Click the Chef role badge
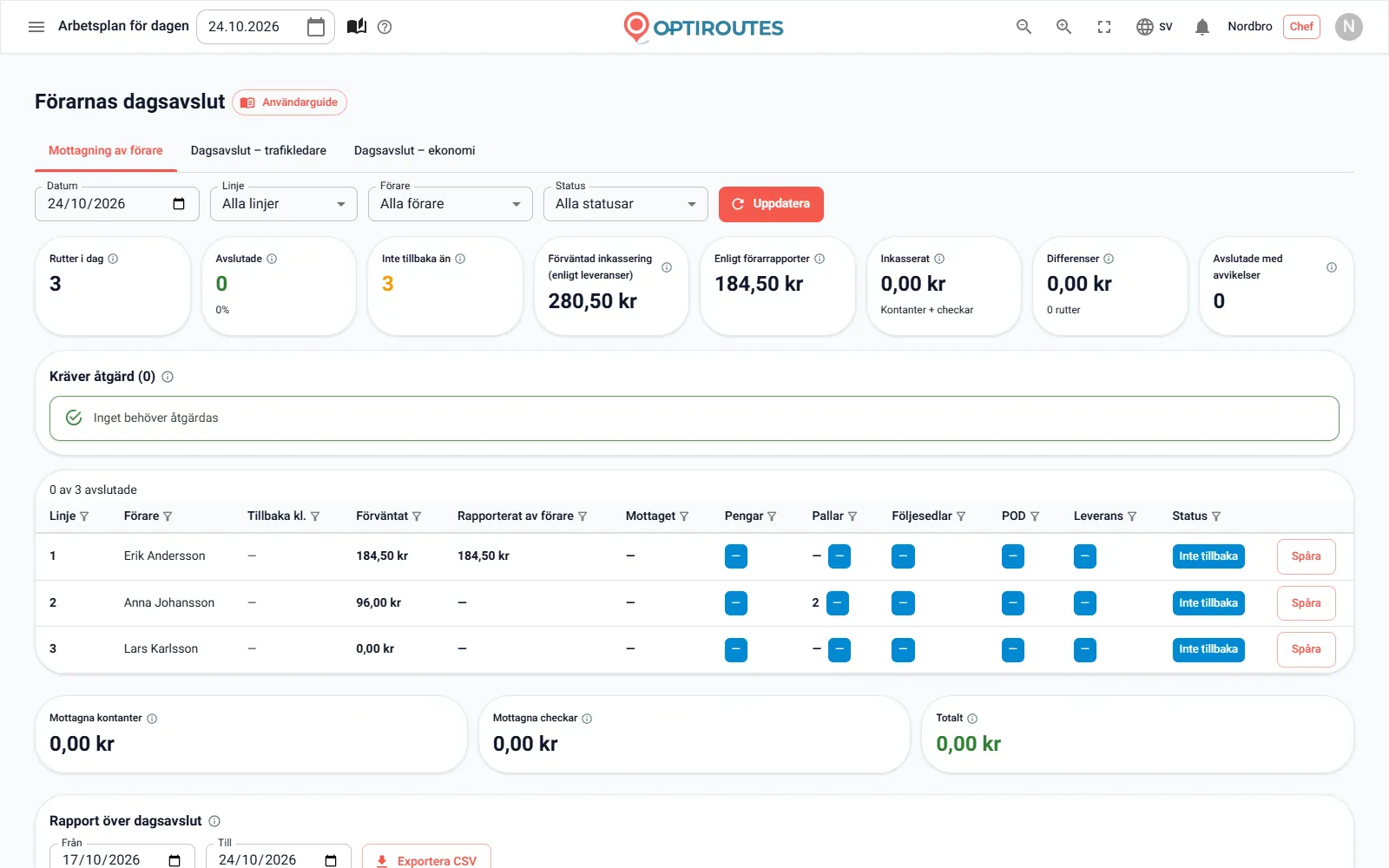 (x=1301, y=27)
